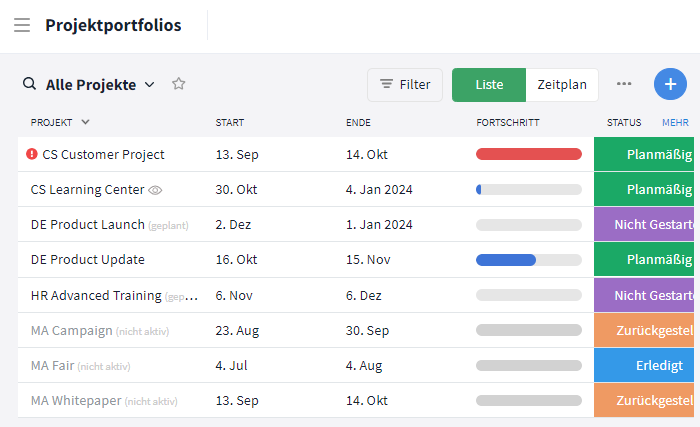The image size is (700, 427).
Task: Mark view as favorite with star
Action: click(179, 84)
